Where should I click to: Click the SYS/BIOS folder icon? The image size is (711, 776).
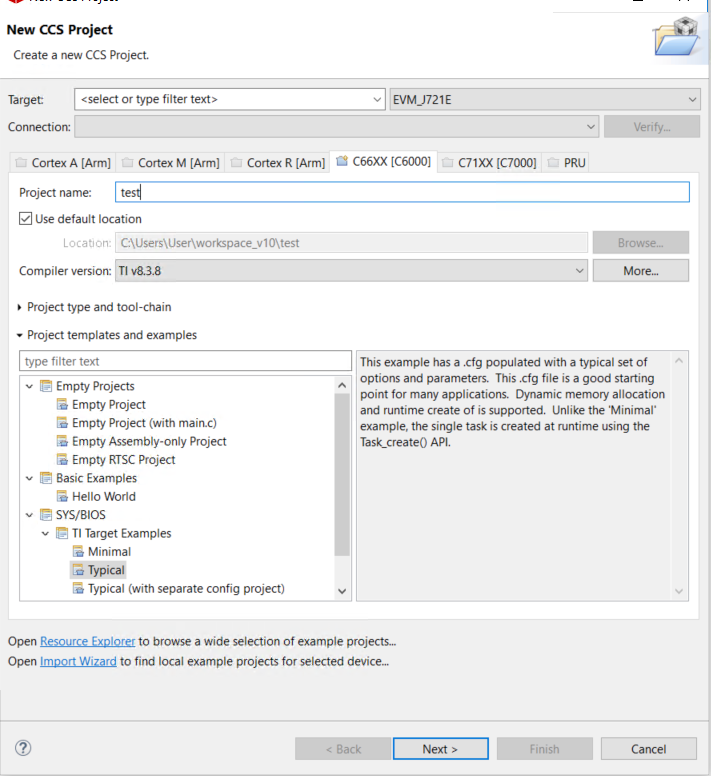(46, 515)
